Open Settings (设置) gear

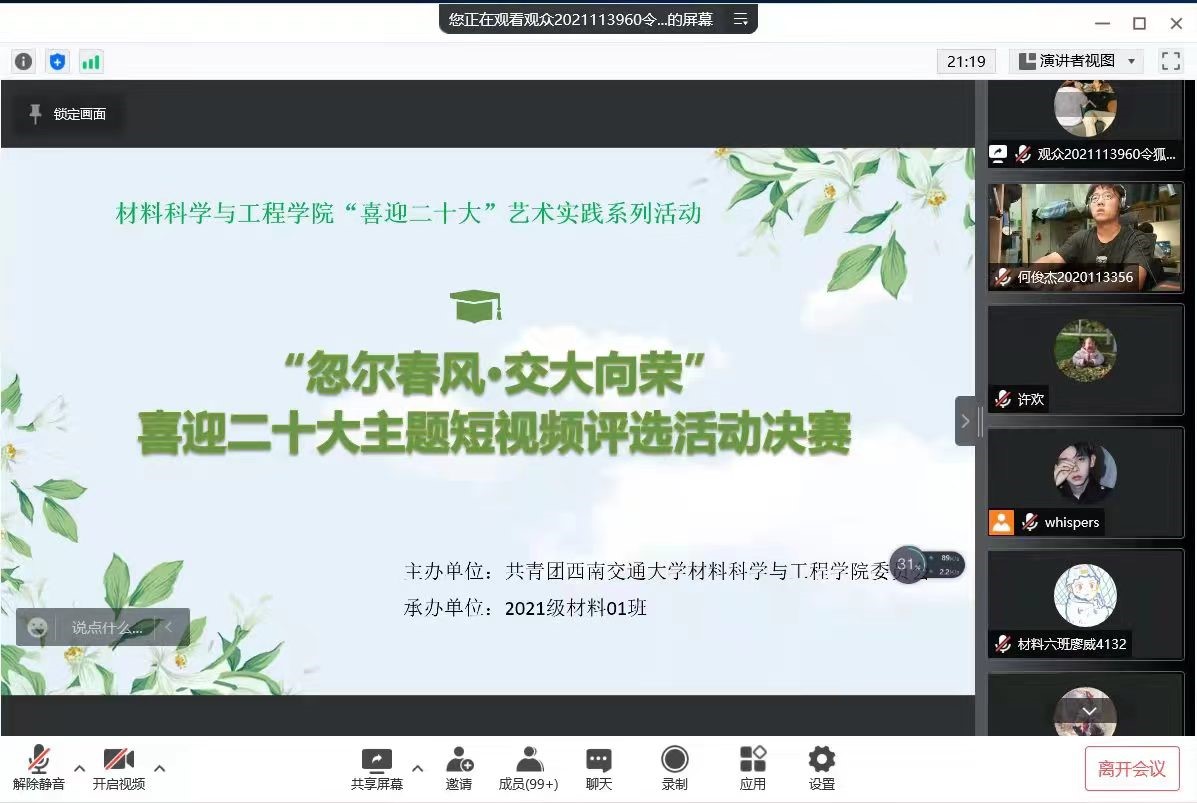(821, 768)
